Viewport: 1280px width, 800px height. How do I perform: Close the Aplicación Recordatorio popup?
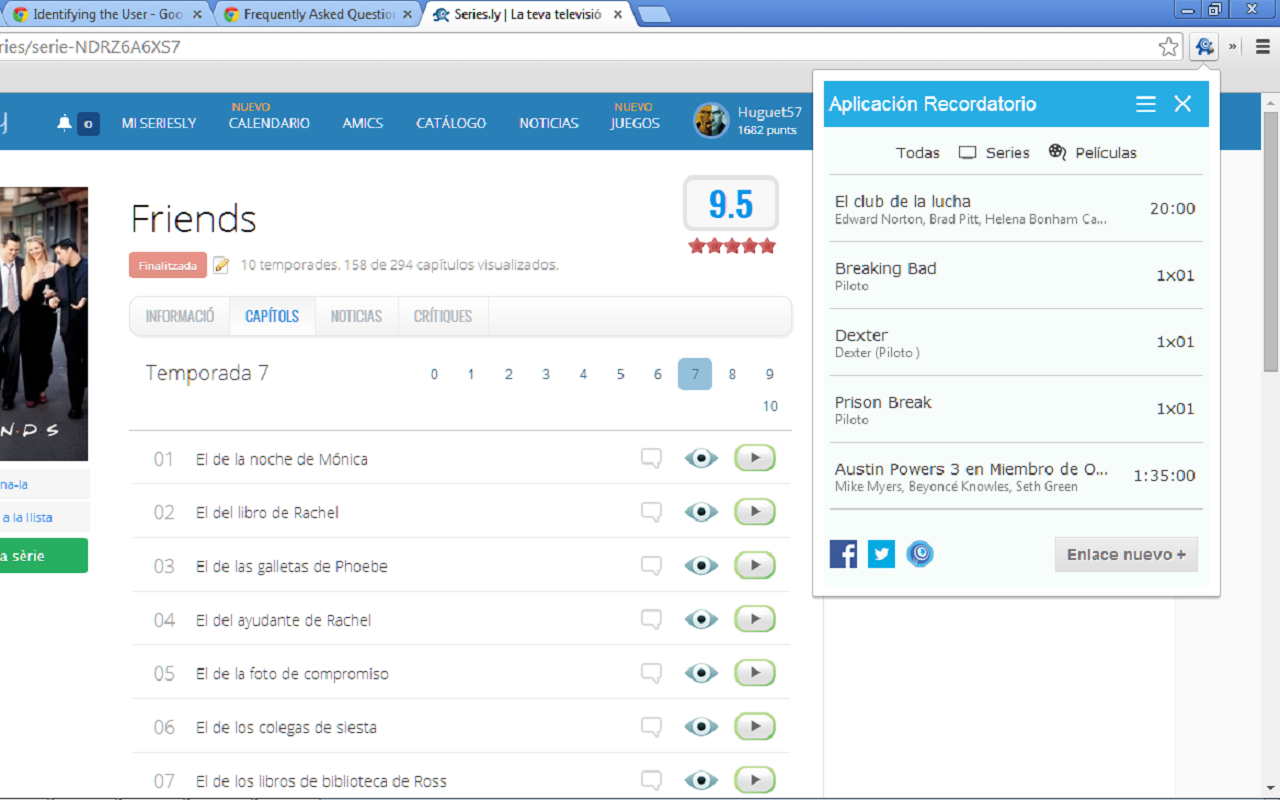[1183, 104]
